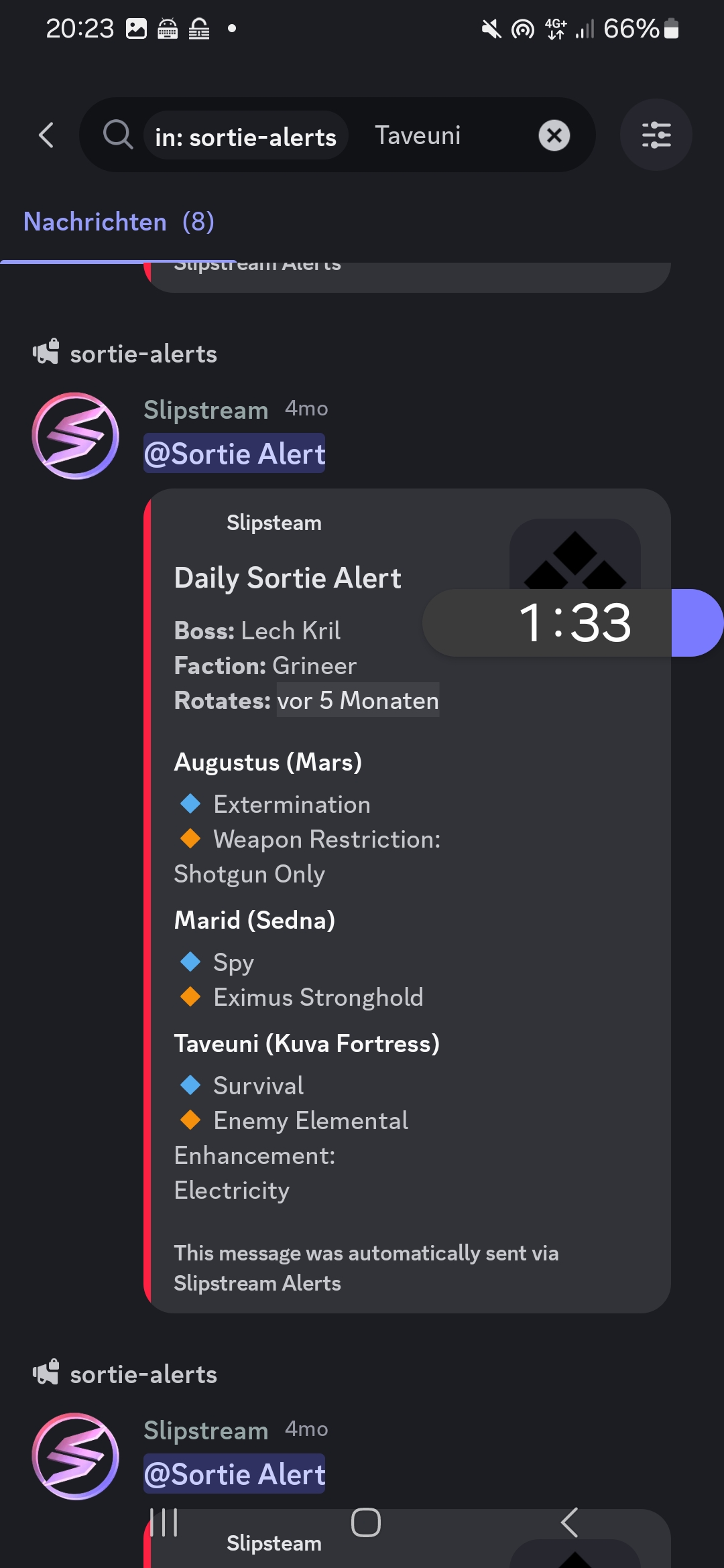Tap the magnifying glass search icon
724x1568 pixels.
(x=118, y=135)
